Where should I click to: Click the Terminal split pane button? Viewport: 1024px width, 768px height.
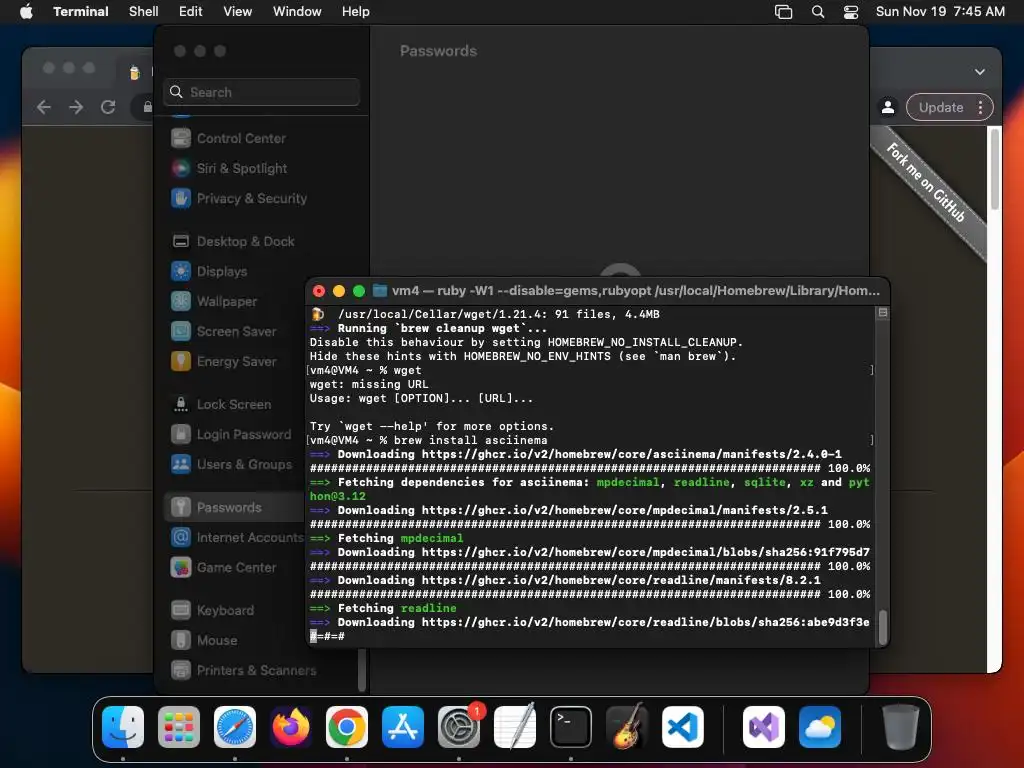(x=882, y=313)
